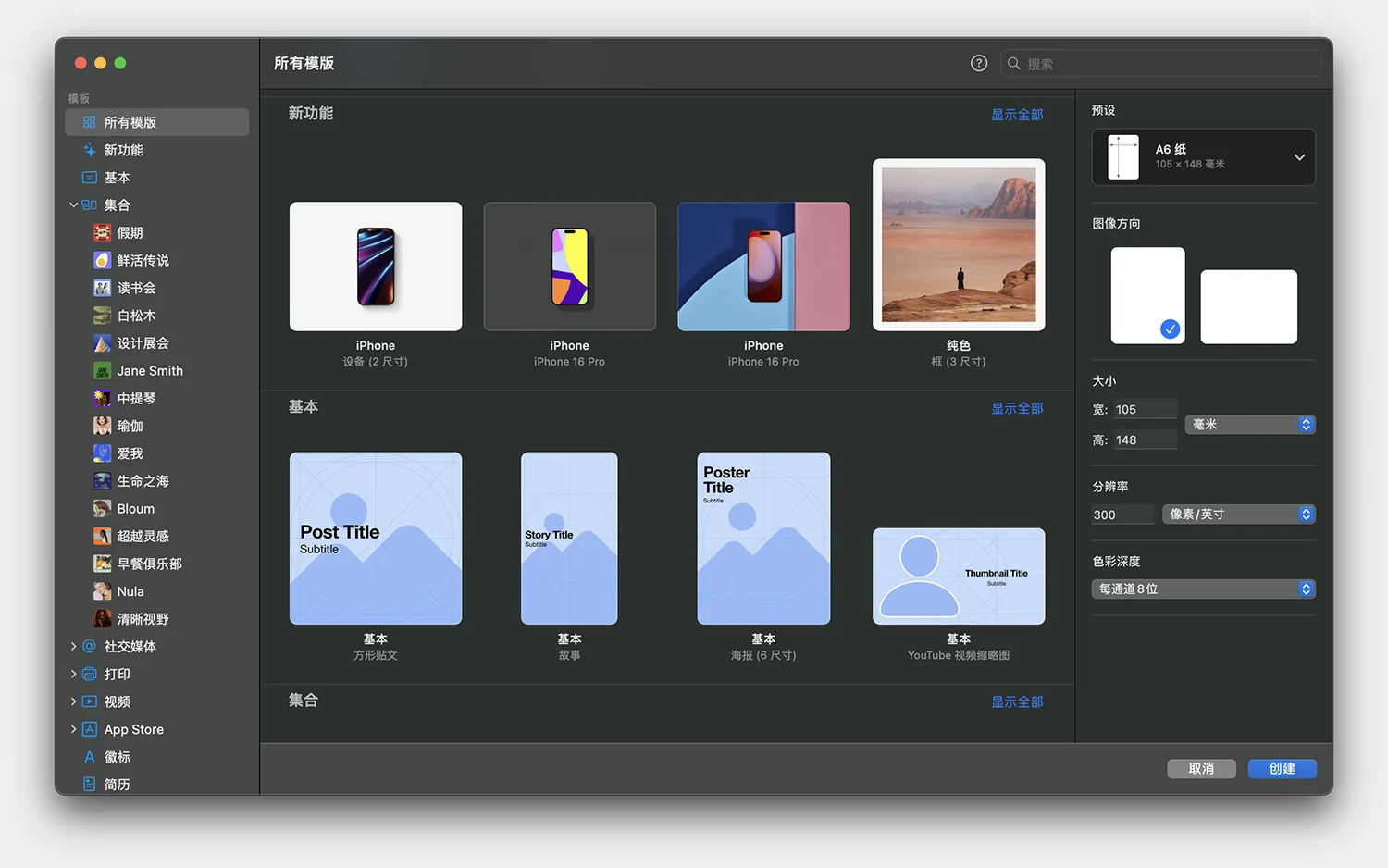Image resolution: width=1388 pixels, height=868 pixels.
Task: Click the 高 height field showing 148
Action: pos(1145,440)
